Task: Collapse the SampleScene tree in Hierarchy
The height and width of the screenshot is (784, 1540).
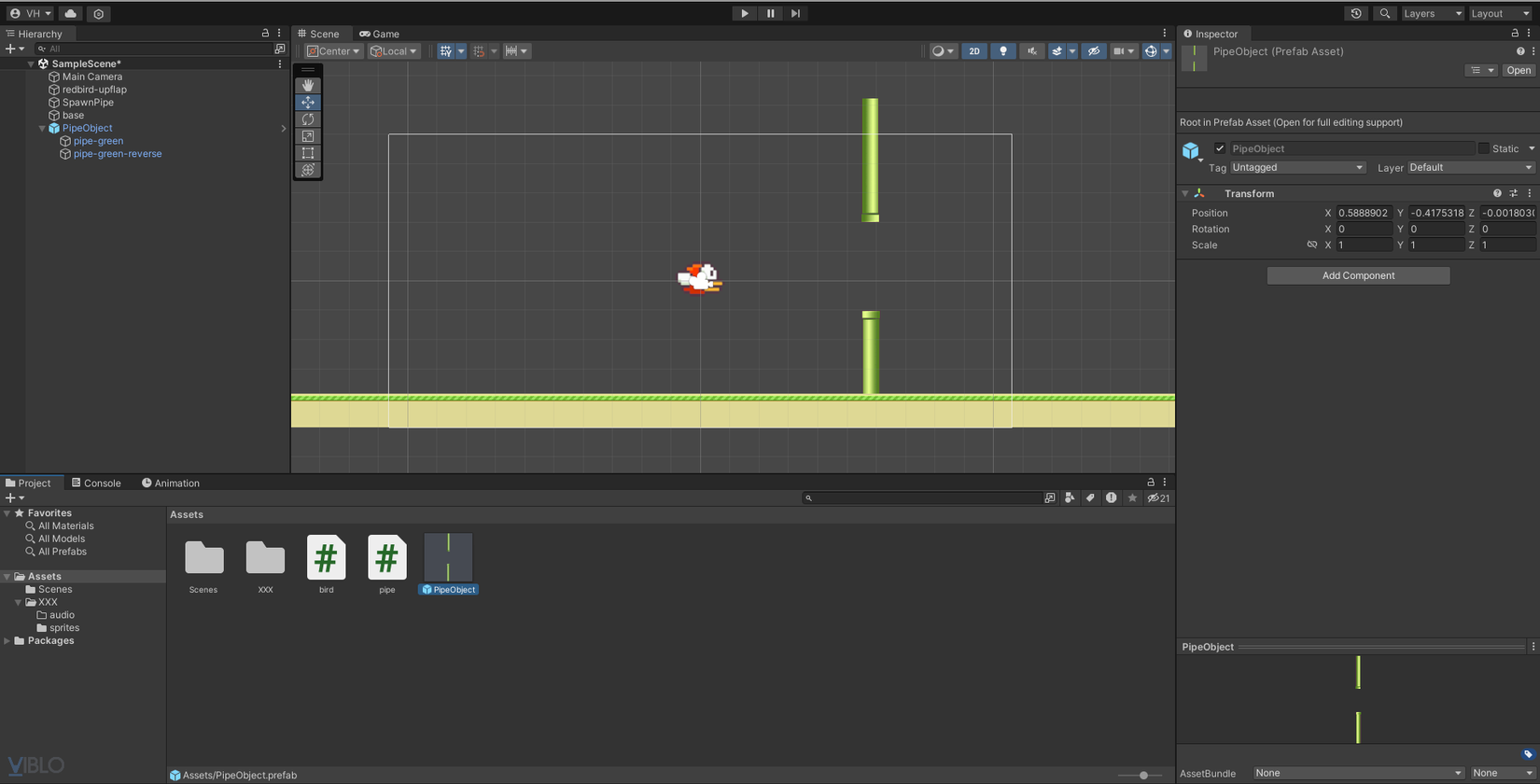Action: pyautogui.click(x=31, y=64)
